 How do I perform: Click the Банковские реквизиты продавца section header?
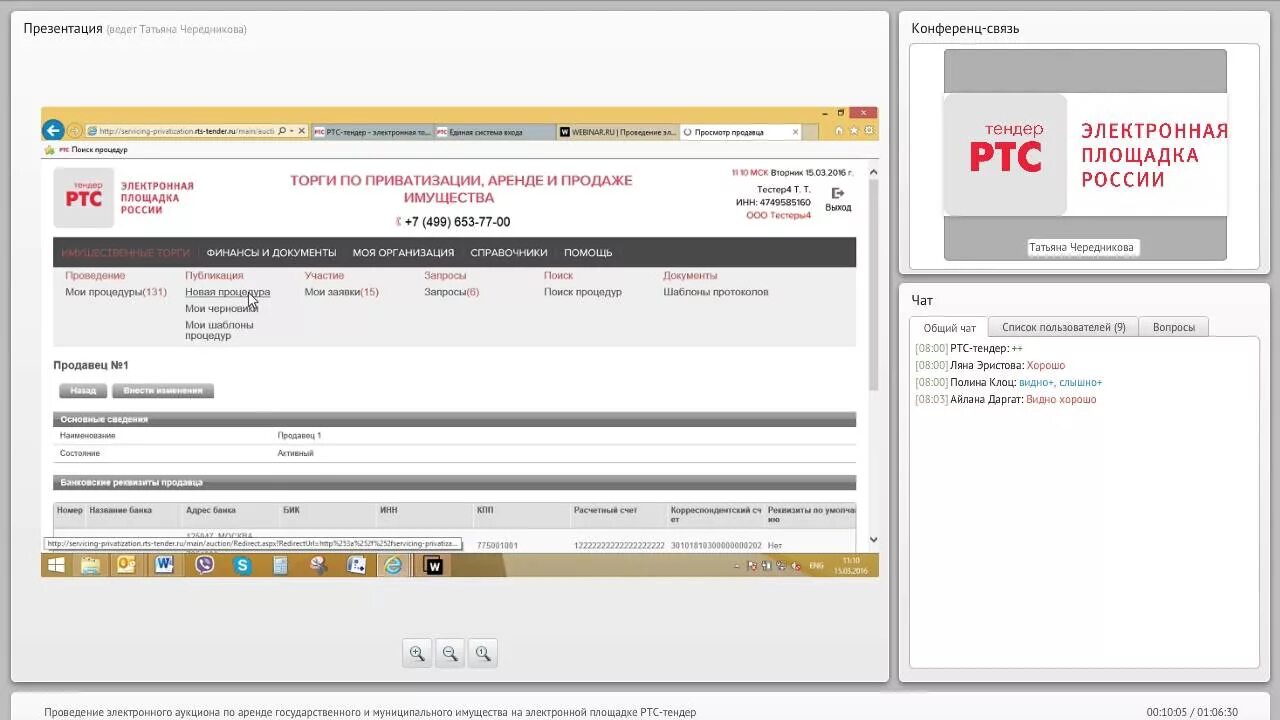[x=454, y=482]
